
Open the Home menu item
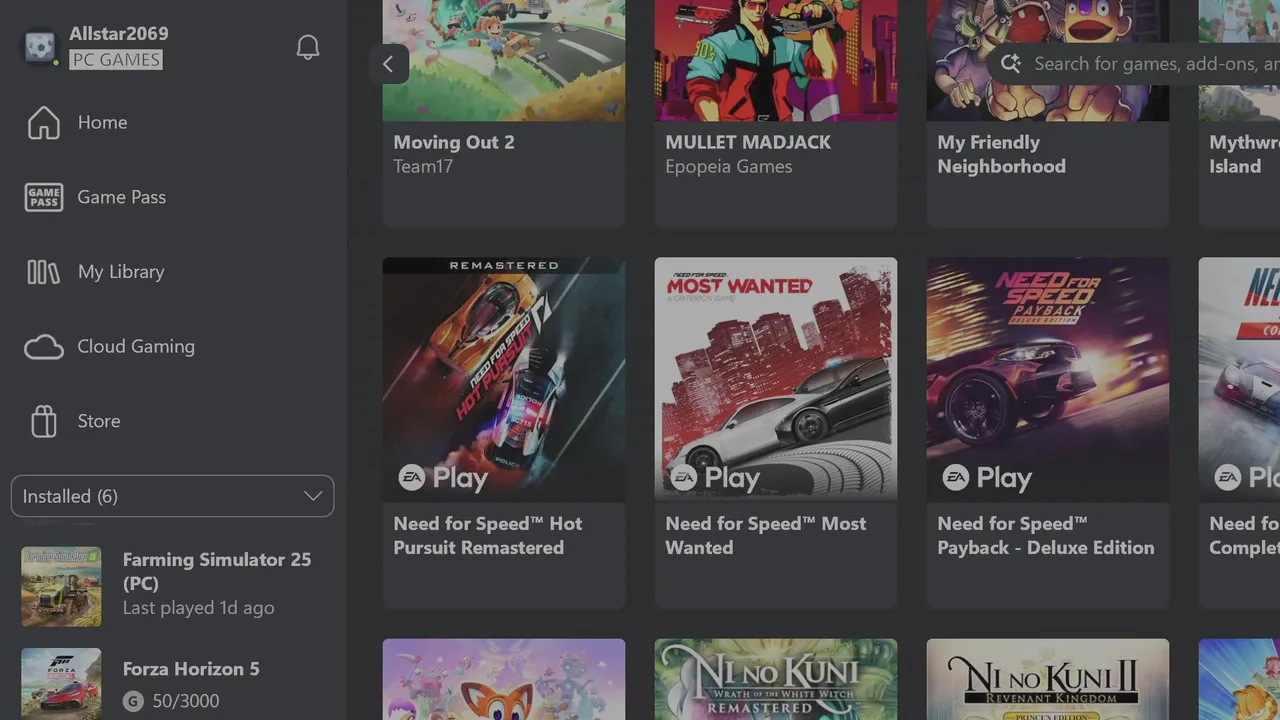click(172, 122)
